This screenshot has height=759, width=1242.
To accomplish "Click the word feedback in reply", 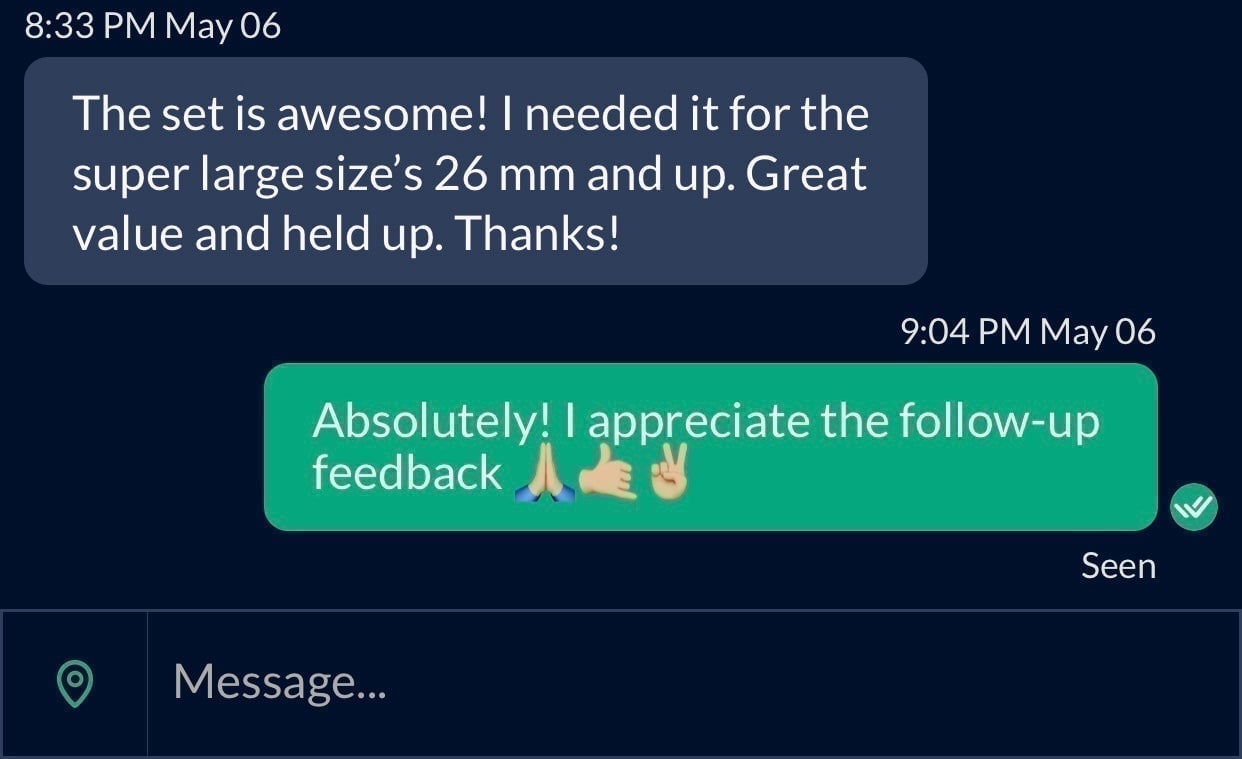I will pos(407,473).
